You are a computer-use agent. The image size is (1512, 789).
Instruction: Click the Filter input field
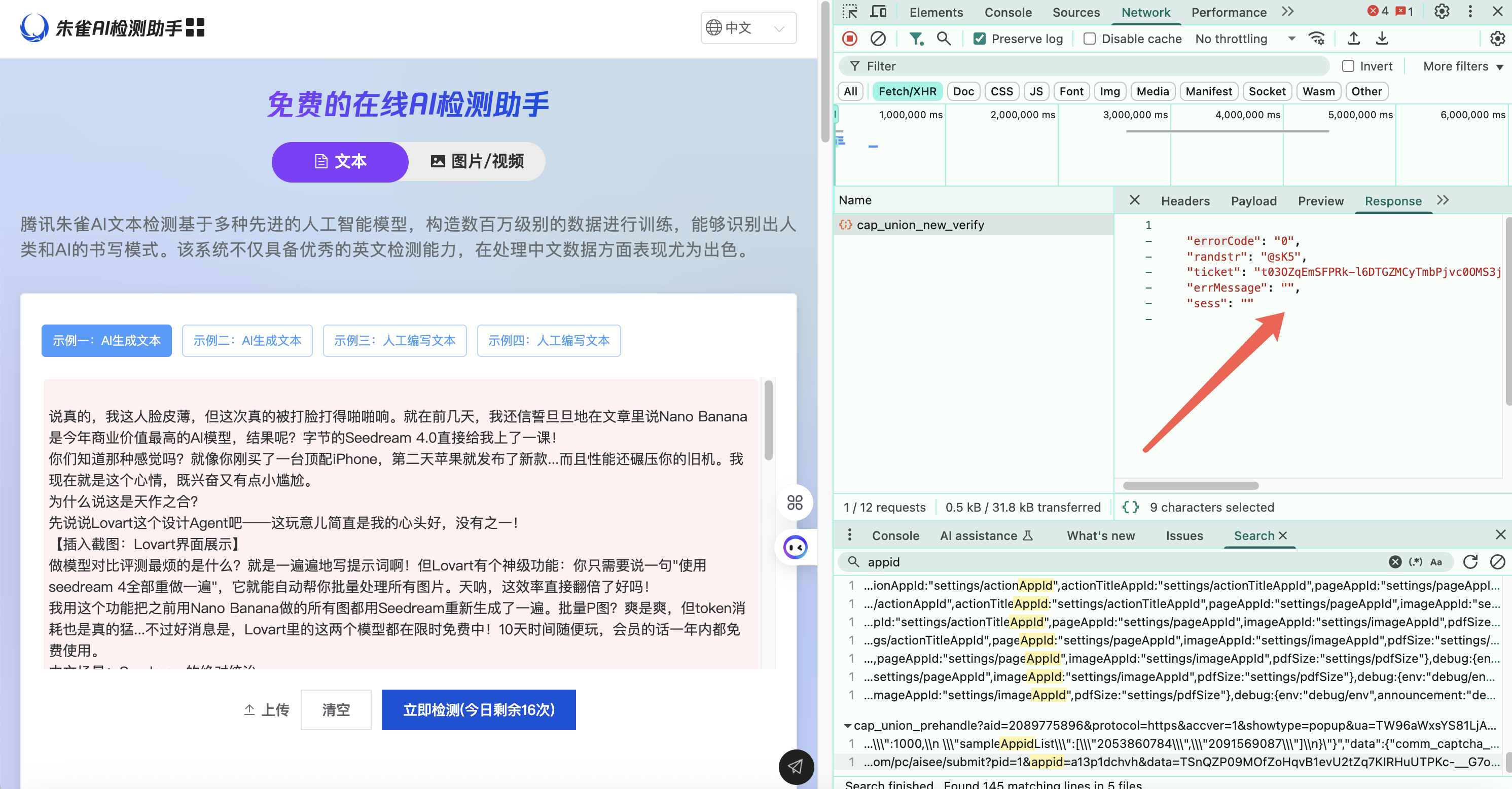(1092, 66)
